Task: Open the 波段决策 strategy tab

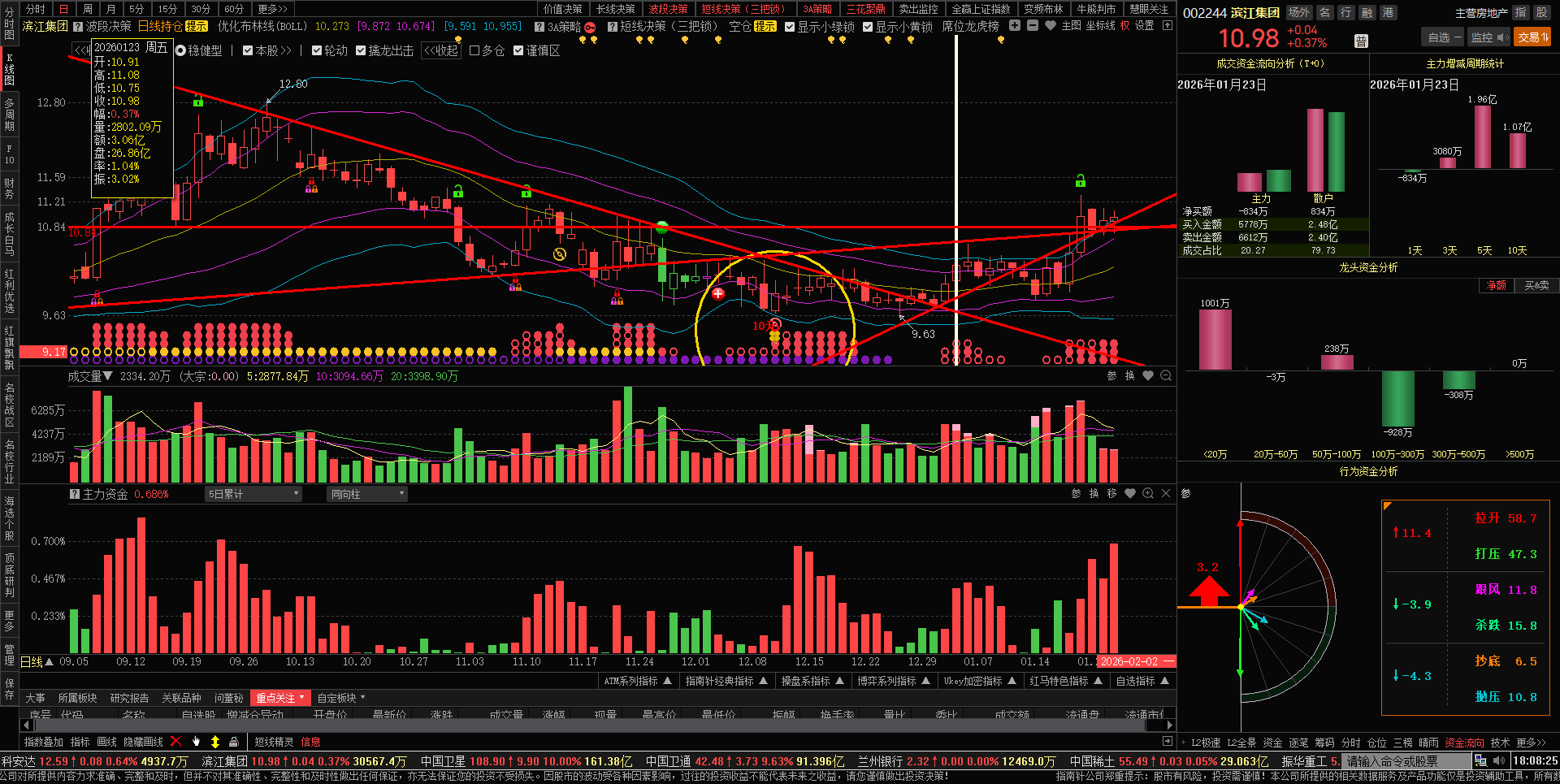Action: 668,9
